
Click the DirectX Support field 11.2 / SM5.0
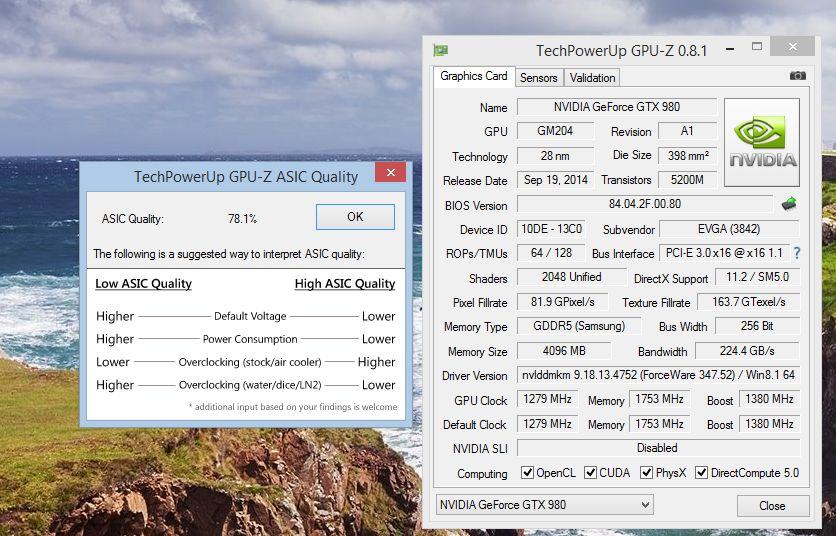point(757,277)
